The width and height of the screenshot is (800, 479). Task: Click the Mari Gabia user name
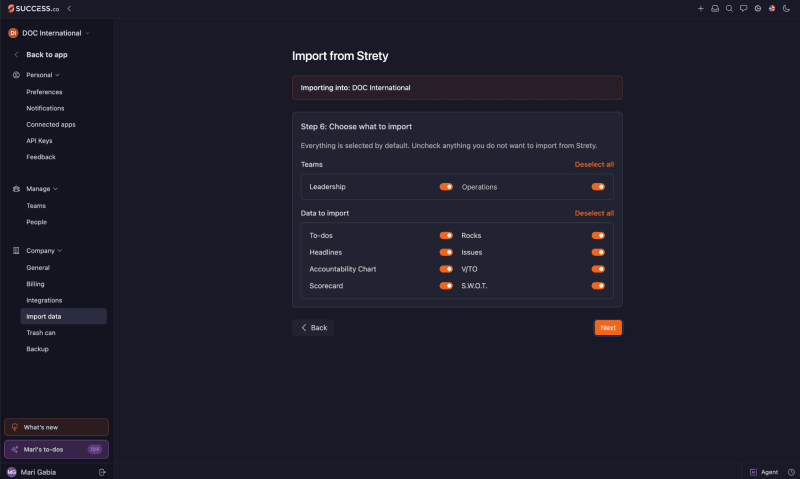(38, 472)
